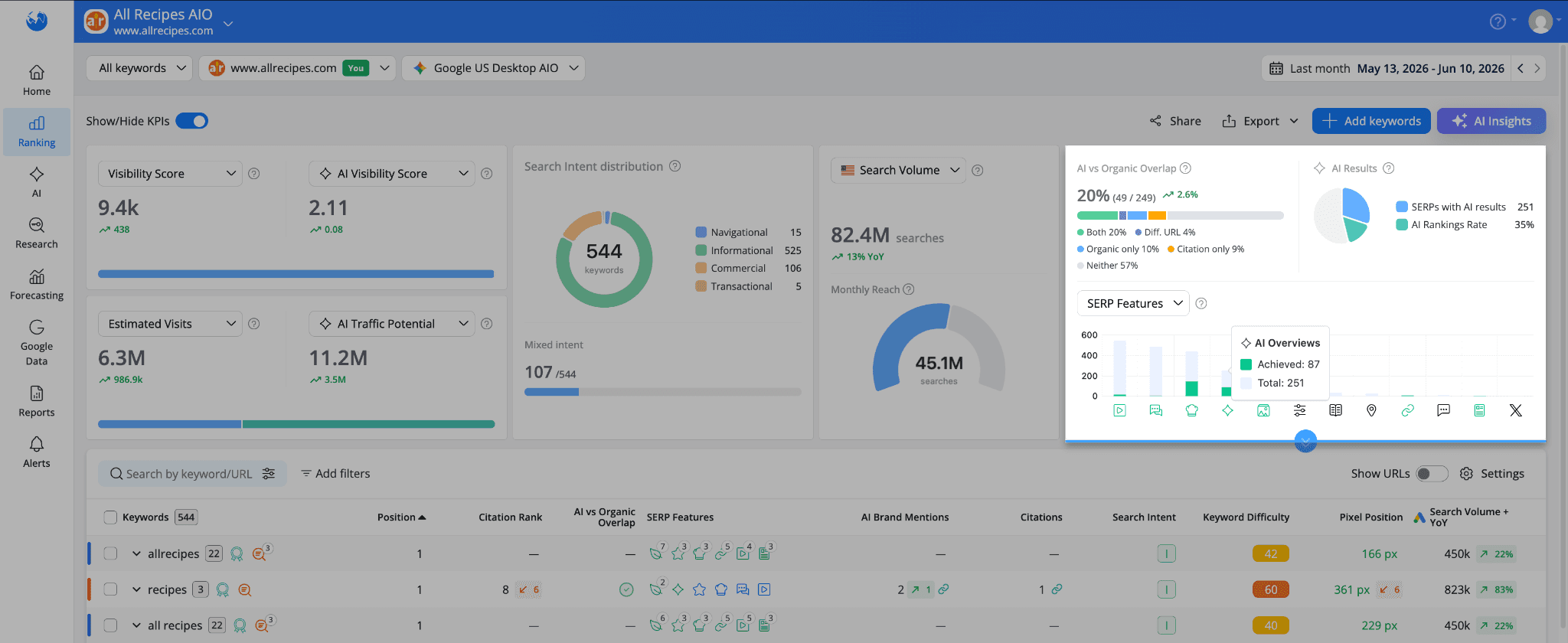The height and width of the screenshot is (643, 1568).
Task: Open the Google US Desktop AIO dropdown
Action: pyautogui.click(x=494, y=68)
